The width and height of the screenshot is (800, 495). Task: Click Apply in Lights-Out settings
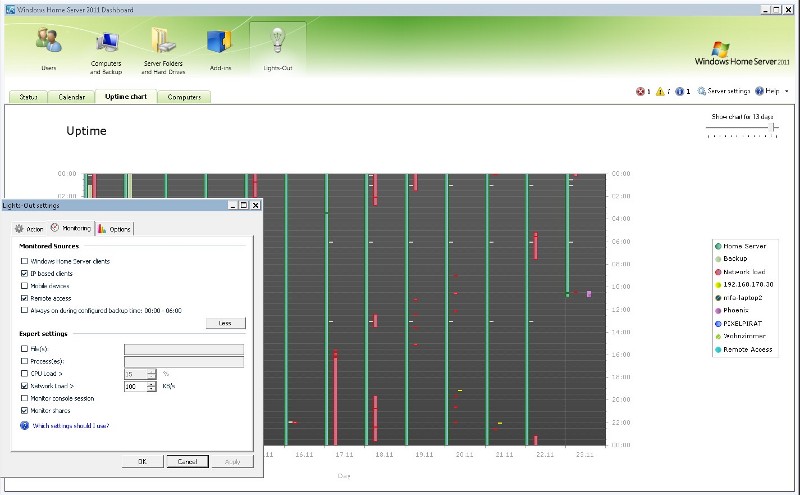click(x=233, y=461)
